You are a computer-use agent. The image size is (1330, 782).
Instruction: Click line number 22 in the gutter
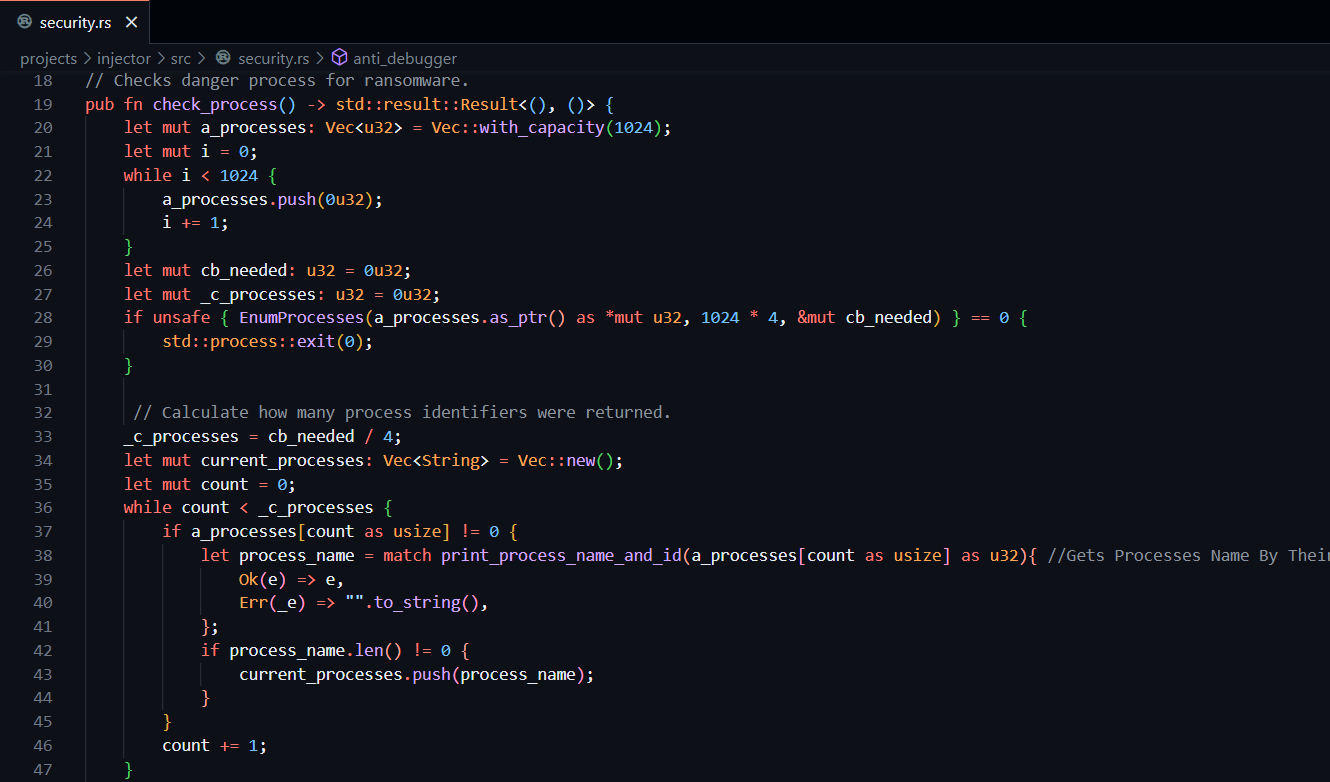tap(43, 175)
